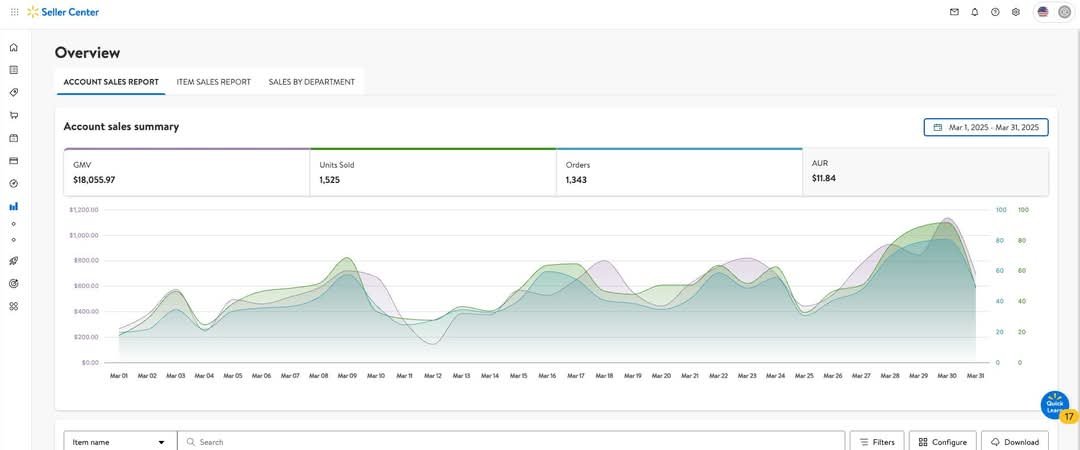Click the Mar 09 chart peak
The image size is (1080, 450).
click(x=348, y=259)
